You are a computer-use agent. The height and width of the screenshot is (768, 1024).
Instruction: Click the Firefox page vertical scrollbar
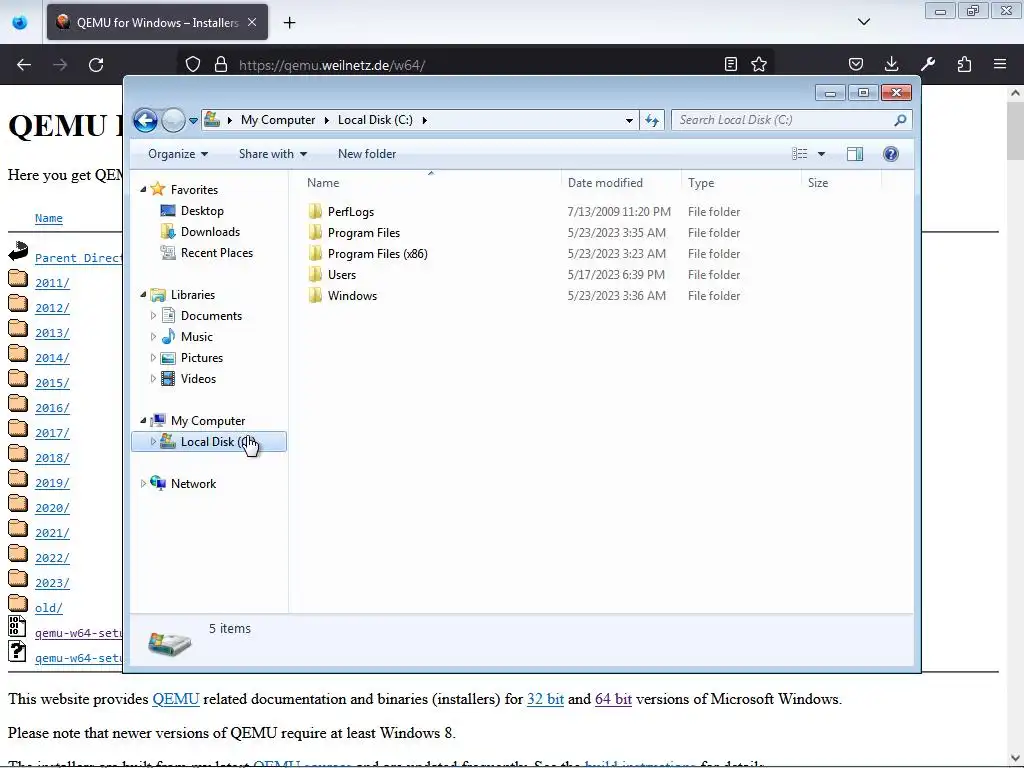coord(1015,424)
